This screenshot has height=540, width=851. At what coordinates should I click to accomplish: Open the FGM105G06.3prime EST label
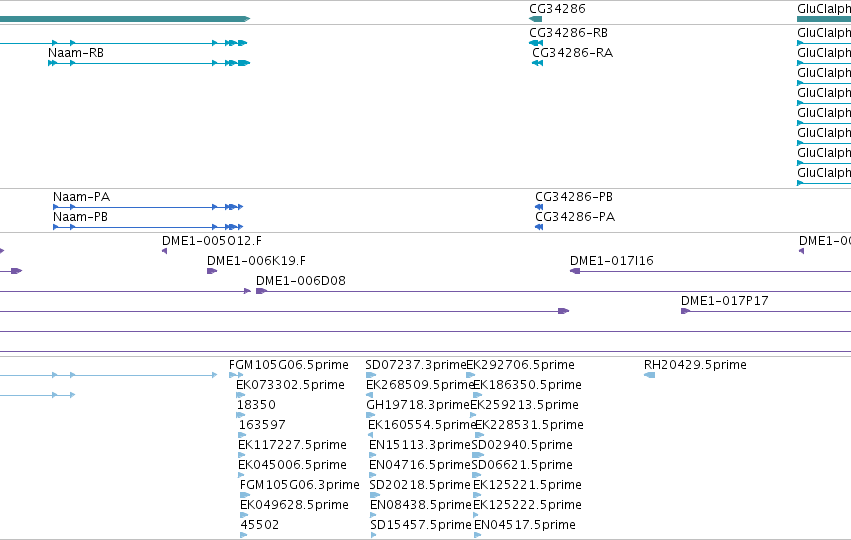point(300,485)
